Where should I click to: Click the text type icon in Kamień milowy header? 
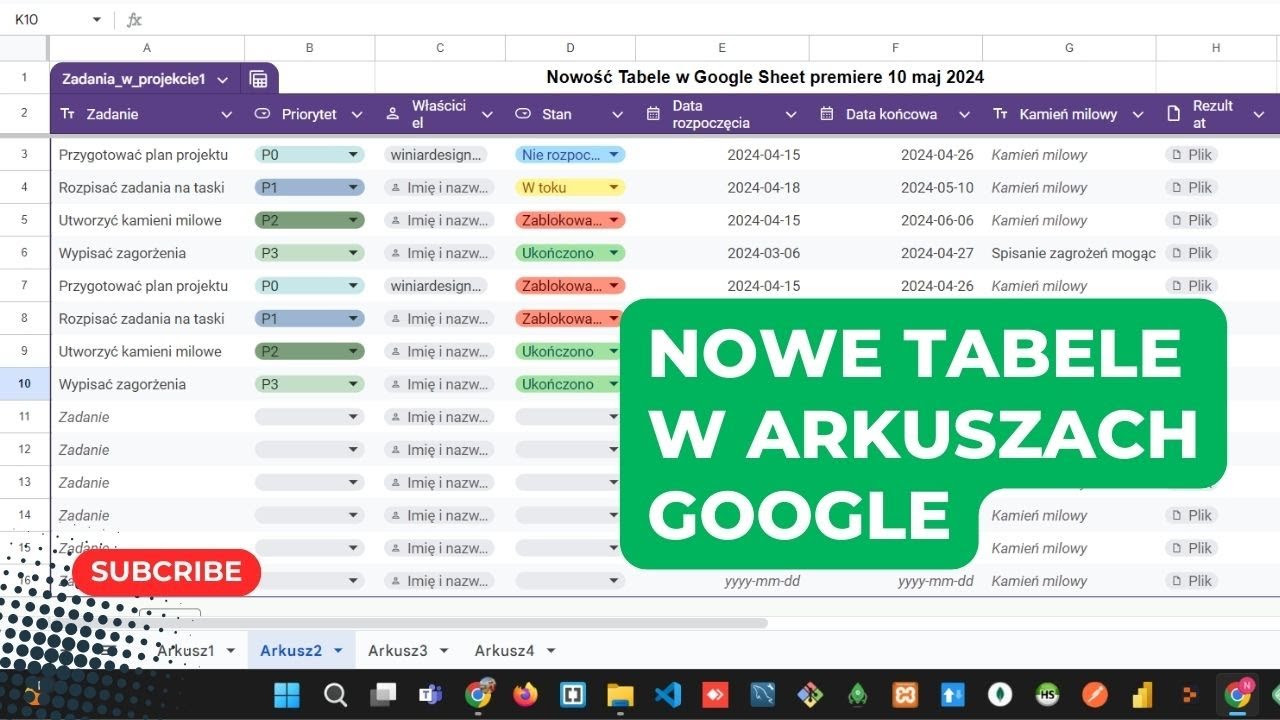click(x=1000, y=114)
